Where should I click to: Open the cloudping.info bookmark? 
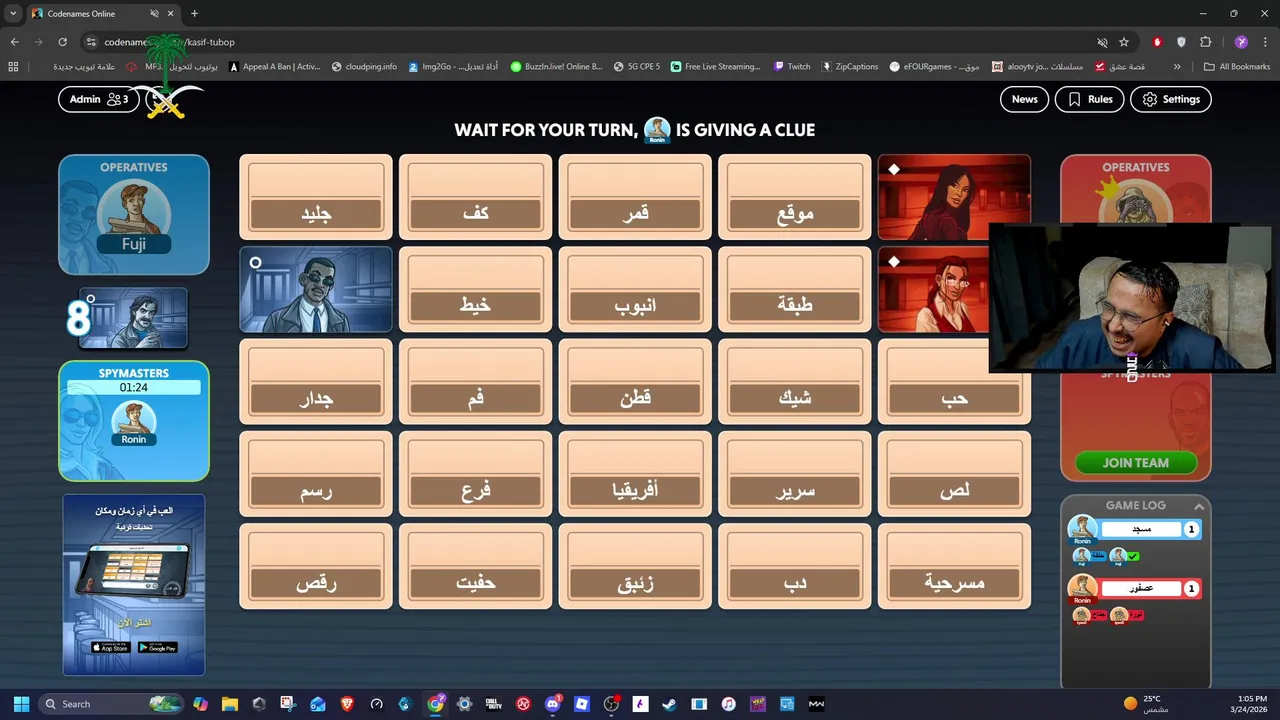click(364, 67)
